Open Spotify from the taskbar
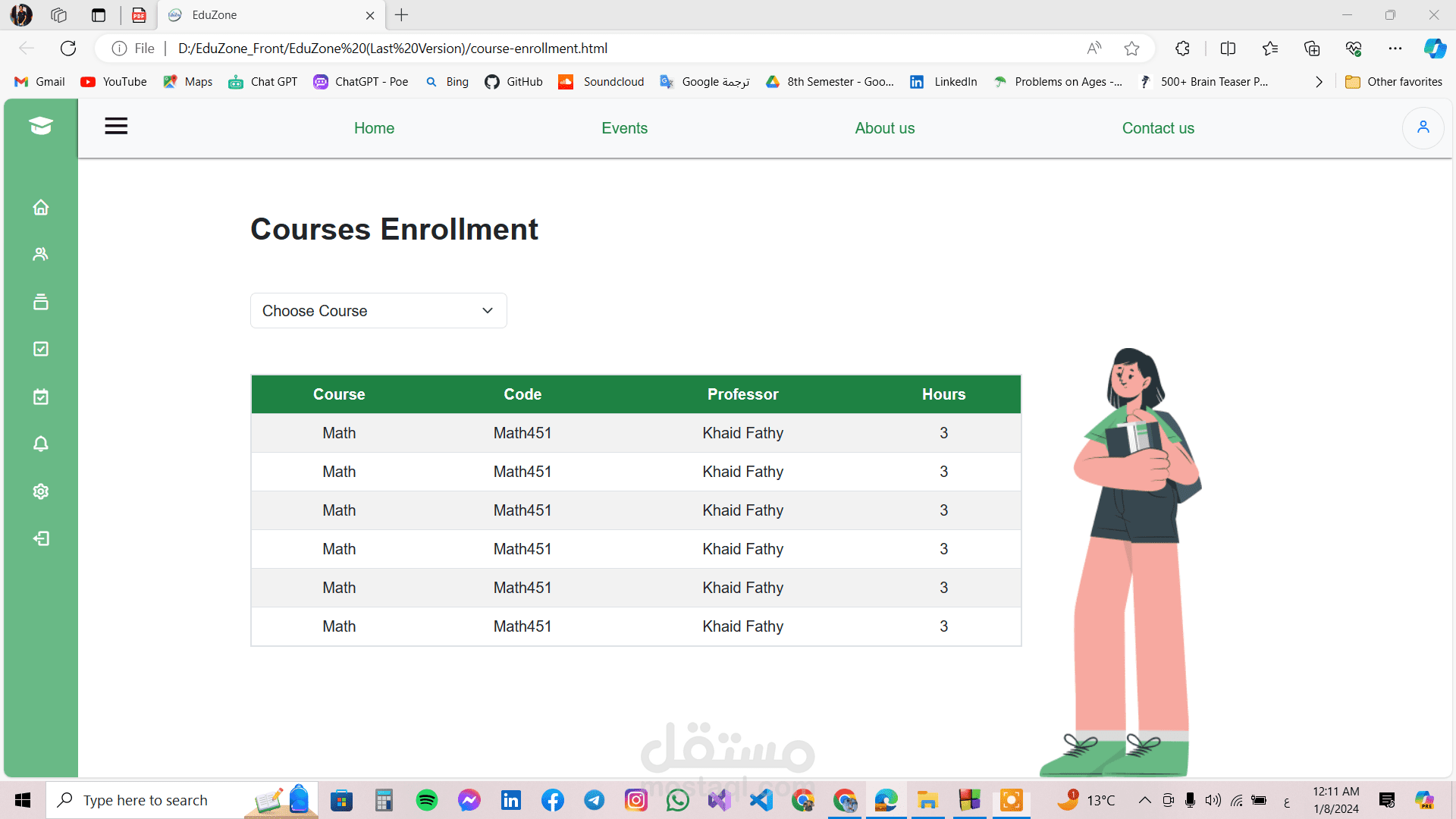 pos(427,800)
